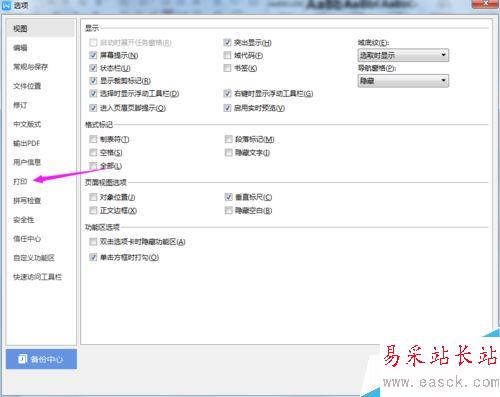Go to 信任中心

[x=27, y=239]
